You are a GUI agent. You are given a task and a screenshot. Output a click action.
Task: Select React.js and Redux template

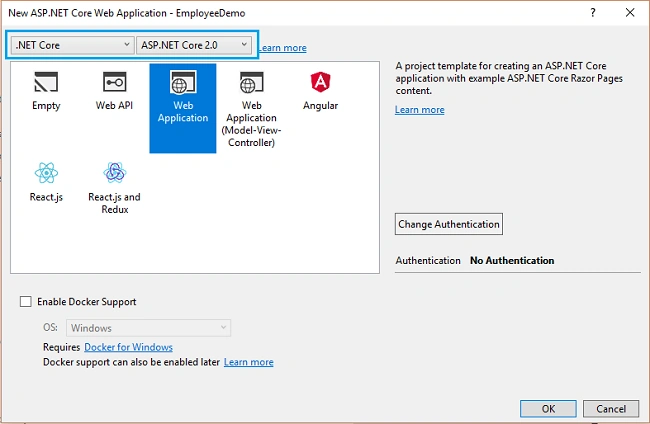(x=114, y=187)
